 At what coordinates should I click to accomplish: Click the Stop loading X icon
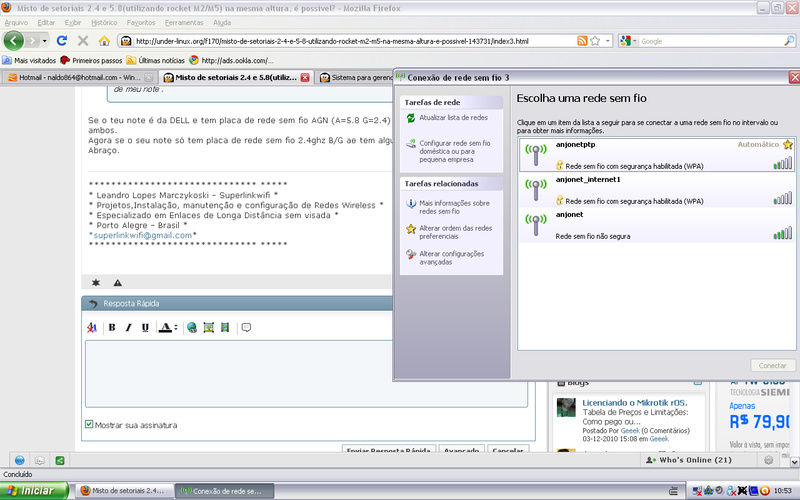pyautogui.click(x=83, y=41)
